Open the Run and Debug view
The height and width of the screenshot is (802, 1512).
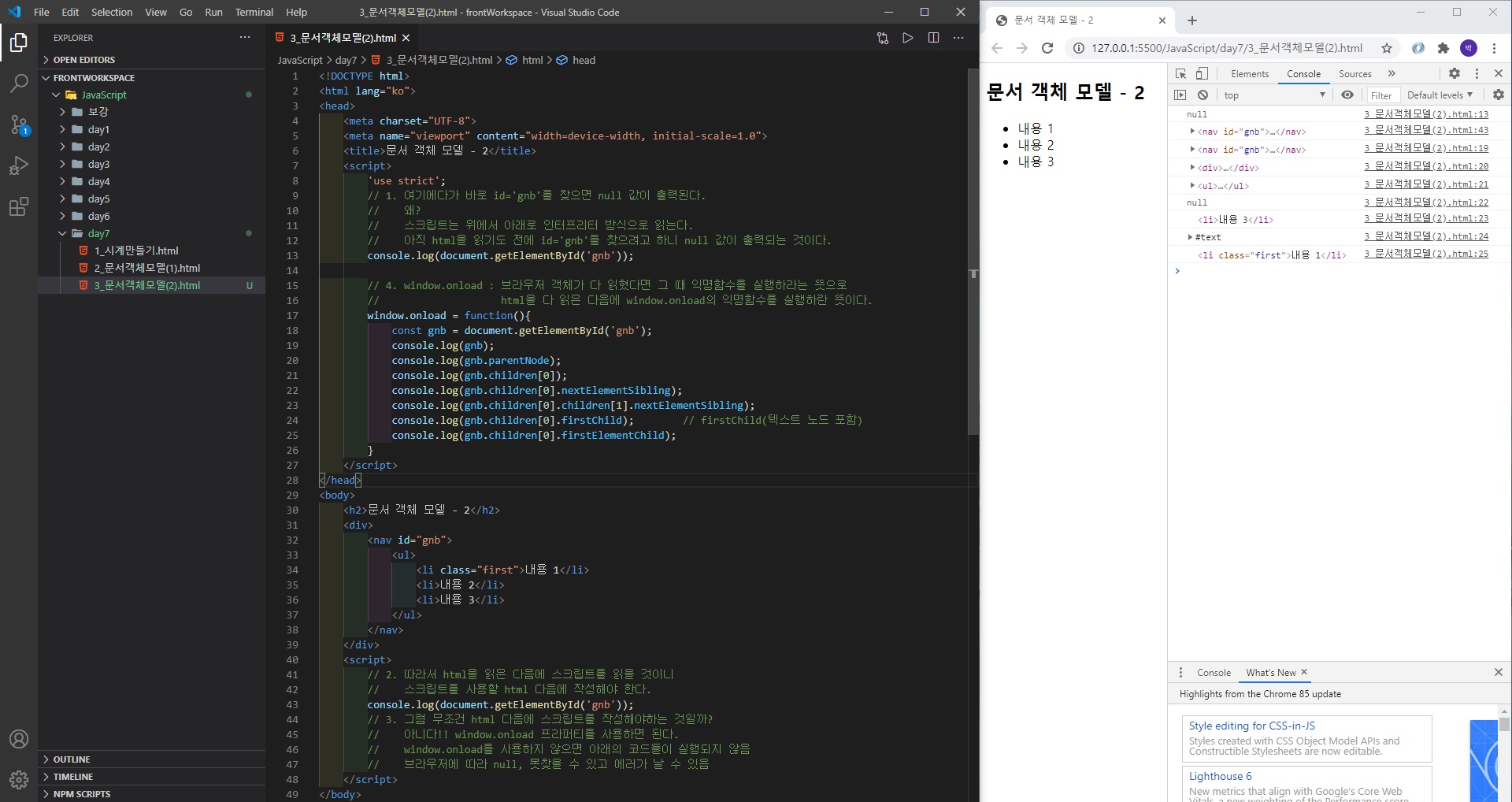19,165
